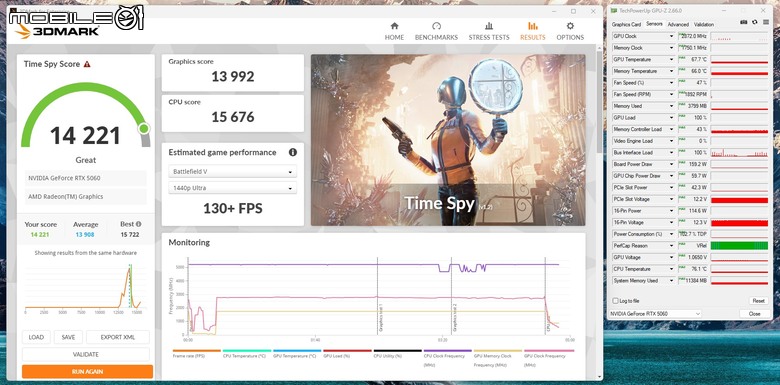
Task: Maximize the 3DMark window
Action: pos(574,11)
